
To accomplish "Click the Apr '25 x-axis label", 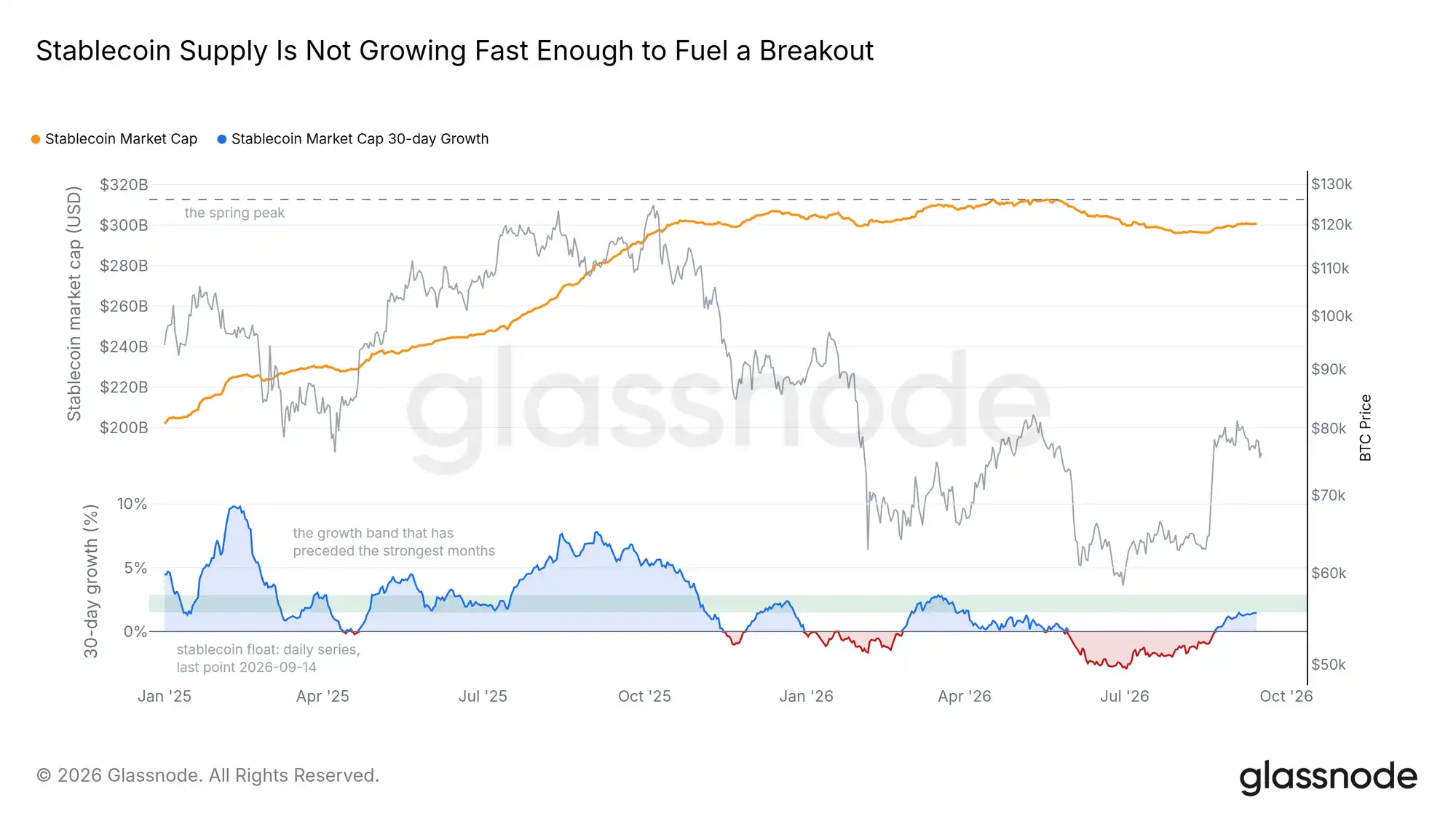I will click(x=323, y=696).
